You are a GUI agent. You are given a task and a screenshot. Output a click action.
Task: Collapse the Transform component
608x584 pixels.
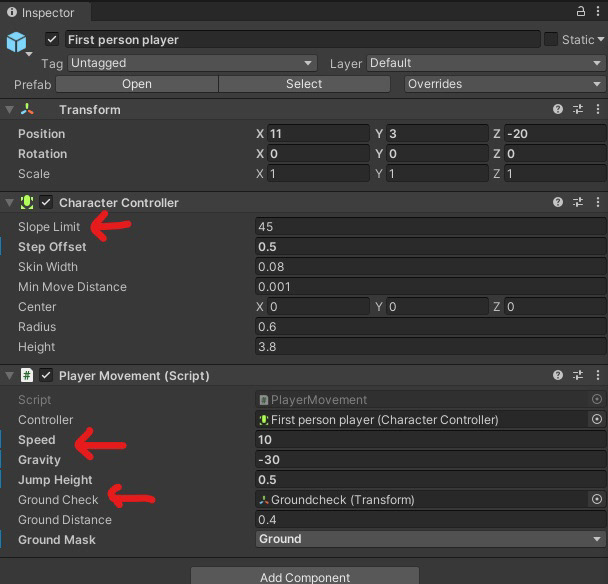click(10, 110)
